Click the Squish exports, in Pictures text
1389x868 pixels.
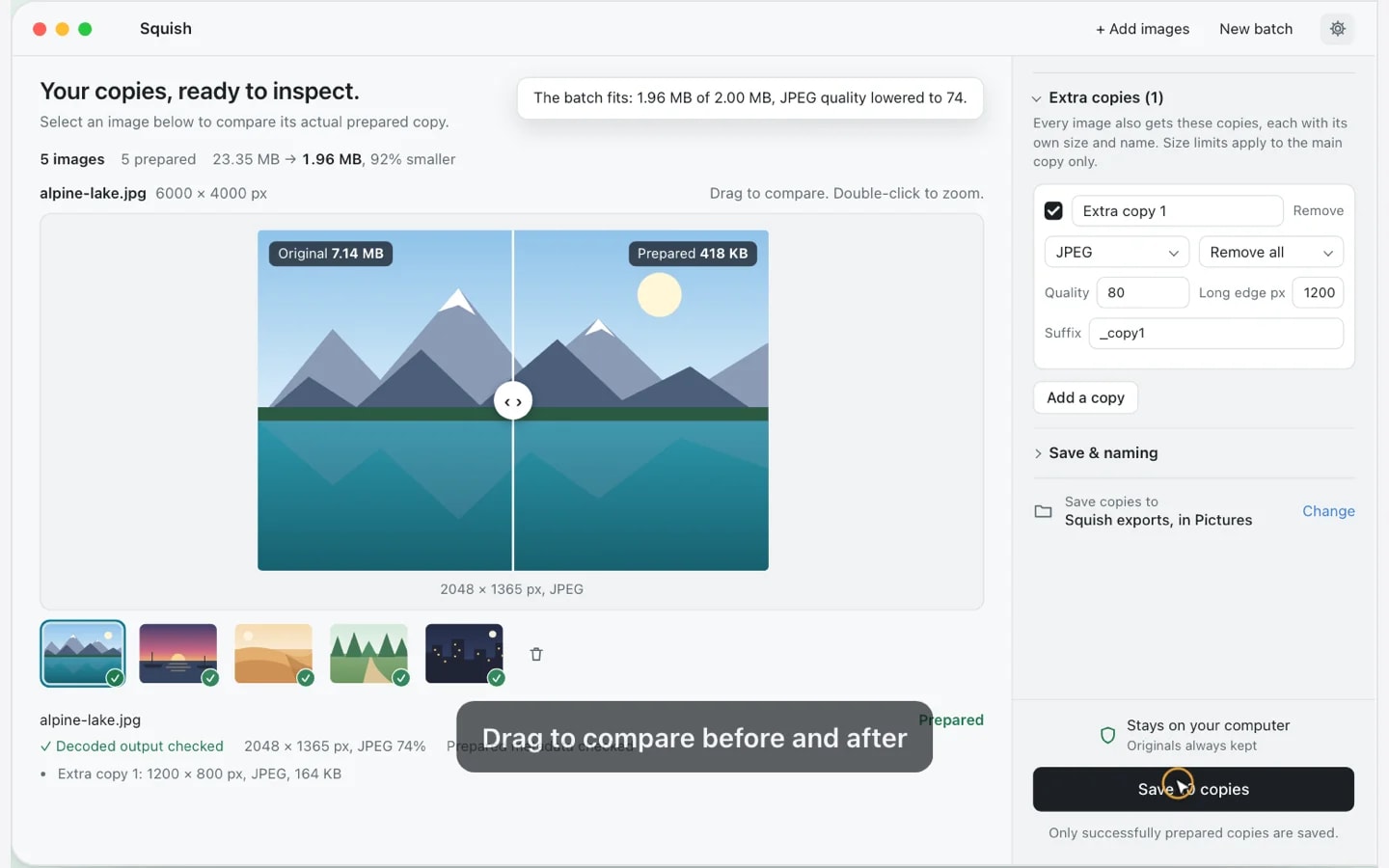pos(1158,520)
